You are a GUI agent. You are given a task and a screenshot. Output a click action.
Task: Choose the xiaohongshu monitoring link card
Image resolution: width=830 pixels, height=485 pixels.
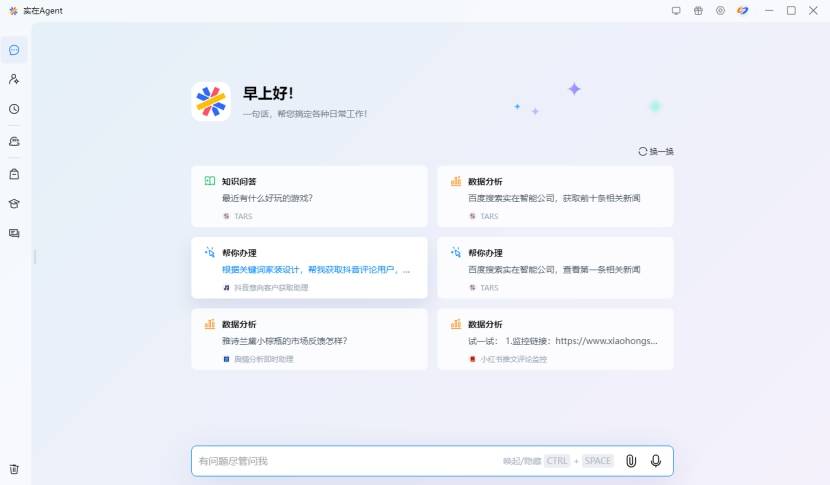point(555,339)
